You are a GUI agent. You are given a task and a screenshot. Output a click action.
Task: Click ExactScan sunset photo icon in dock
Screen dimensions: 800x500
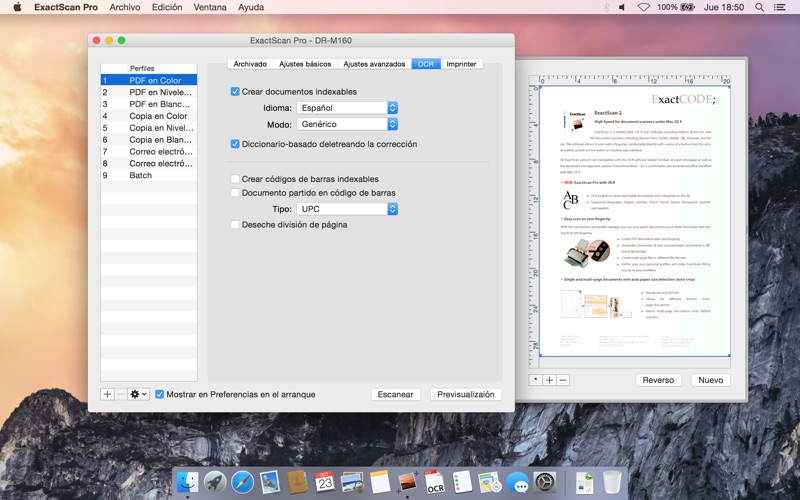[x=407, y=482]
